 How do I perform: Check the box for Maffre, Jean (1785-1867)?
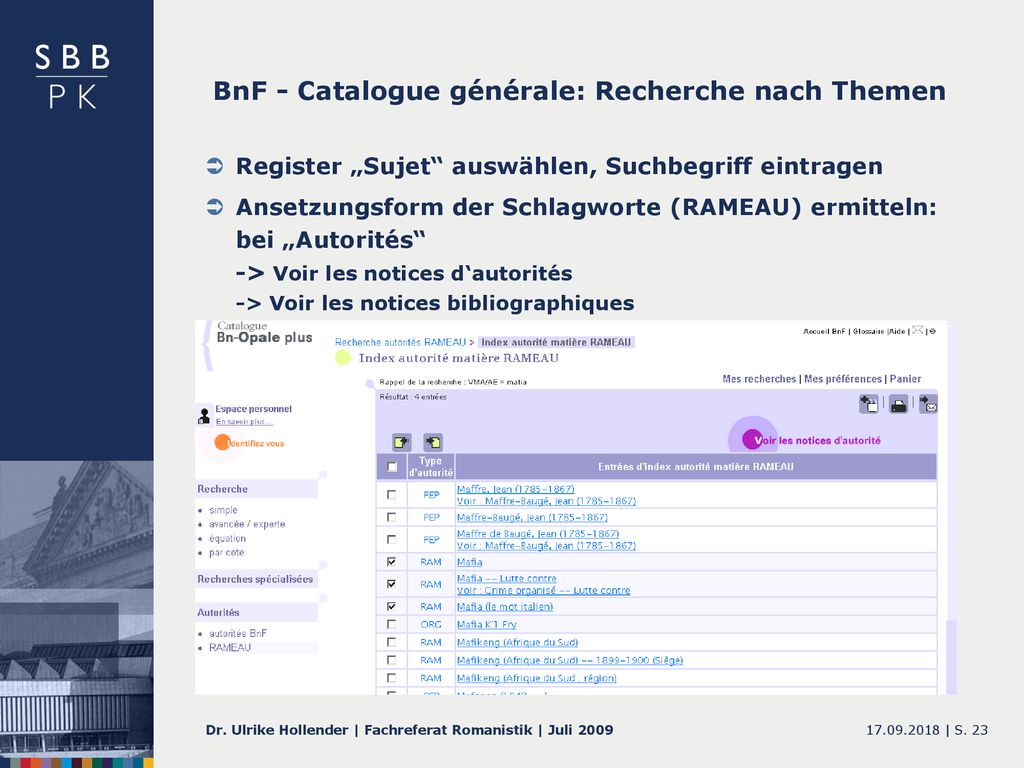point(392,495)
